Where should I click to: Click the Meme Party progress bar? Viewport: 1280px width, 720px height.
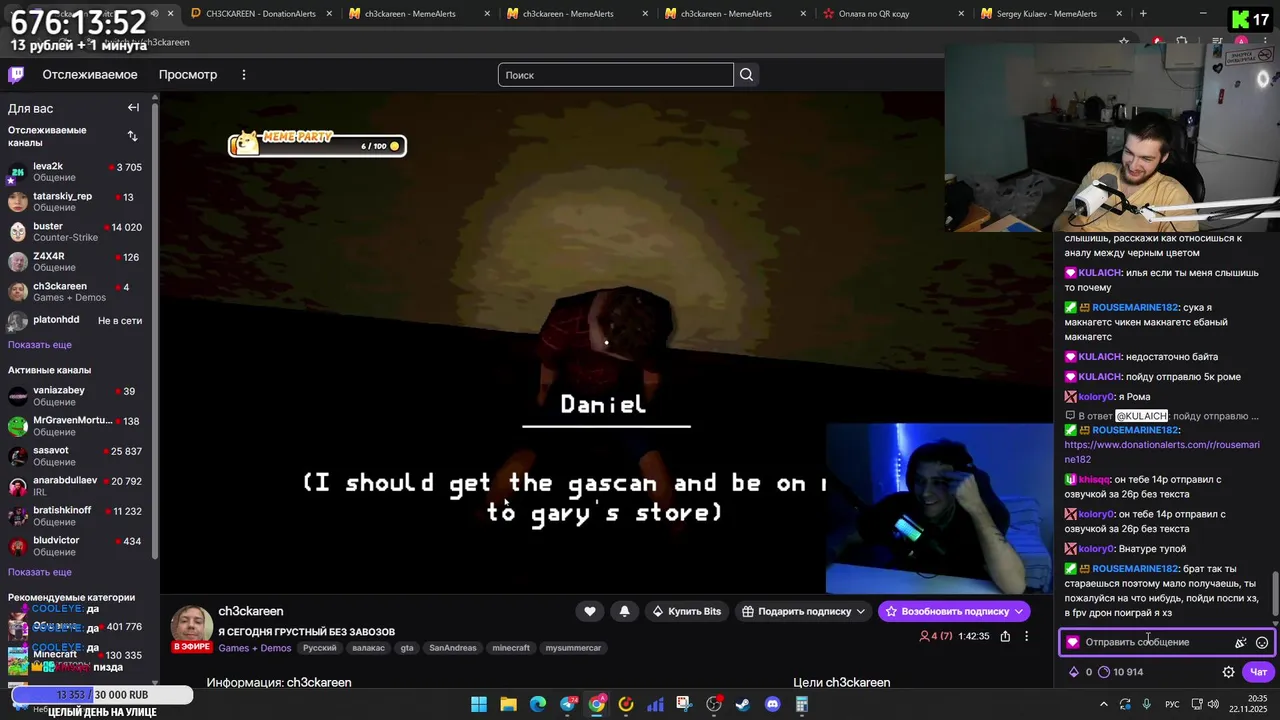tap(318, 145)
